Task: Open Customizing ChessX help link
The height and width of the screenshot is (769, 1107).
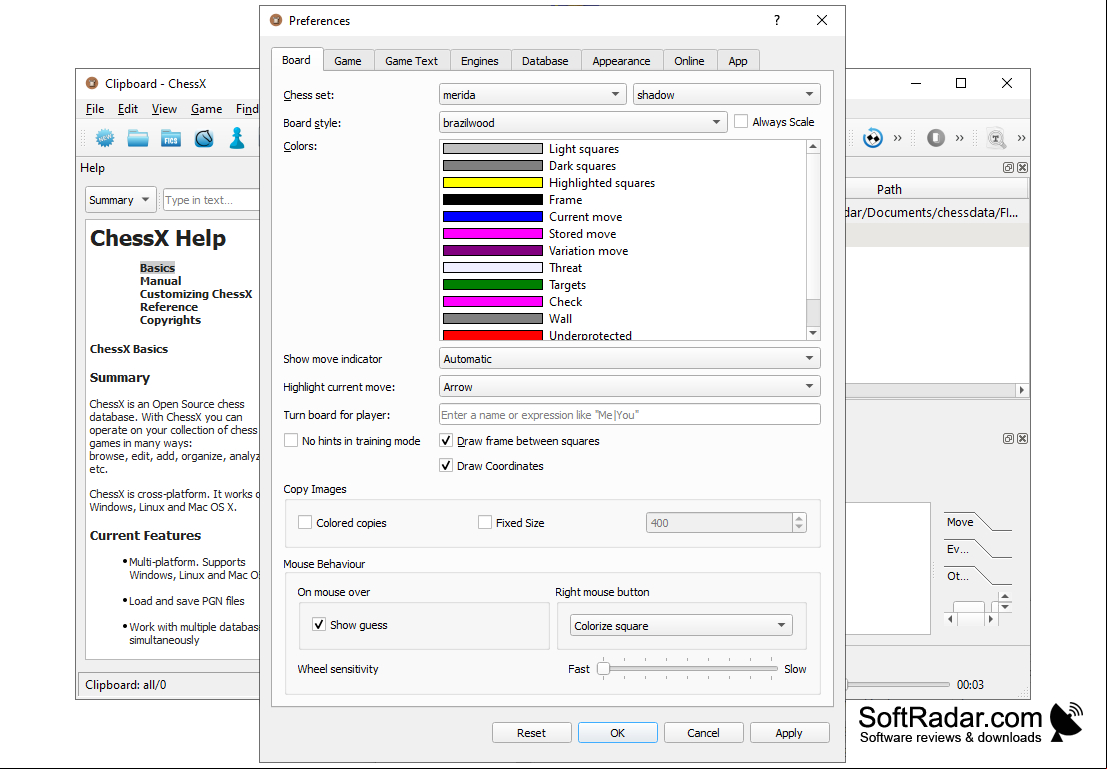Action: click(x=196, y=294)
